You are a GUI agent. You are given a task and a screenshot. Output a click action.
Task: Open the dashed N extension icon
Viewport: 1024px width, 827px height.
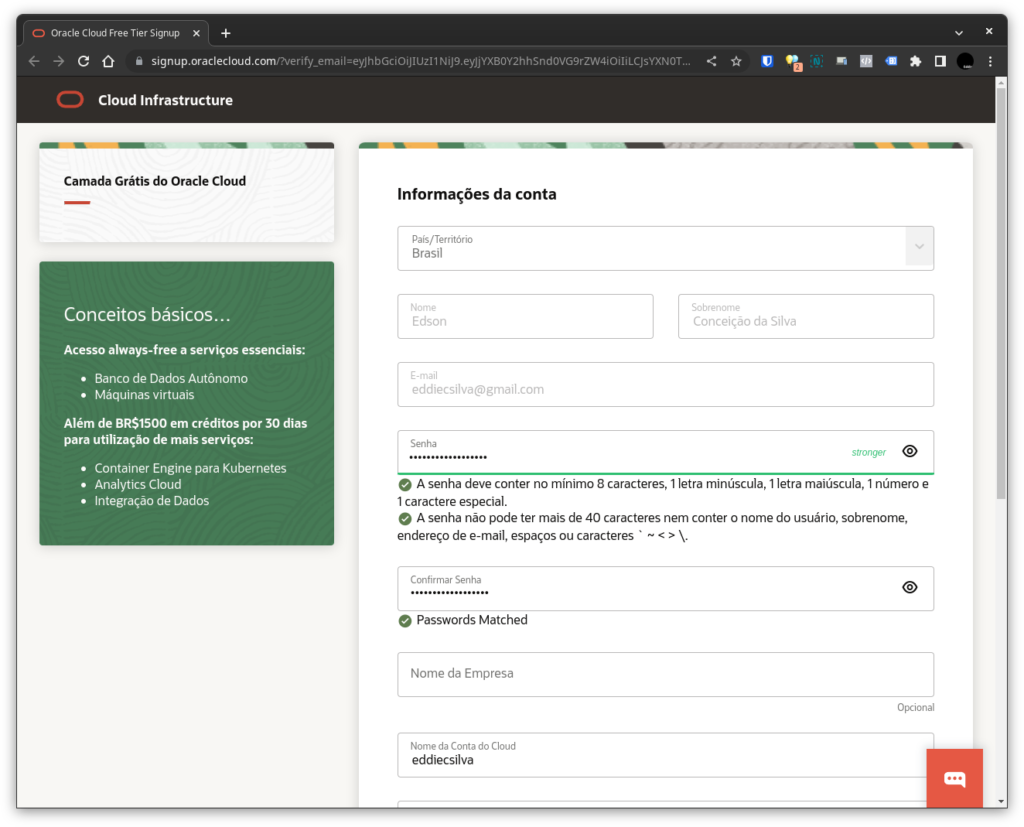click(816, 61)
